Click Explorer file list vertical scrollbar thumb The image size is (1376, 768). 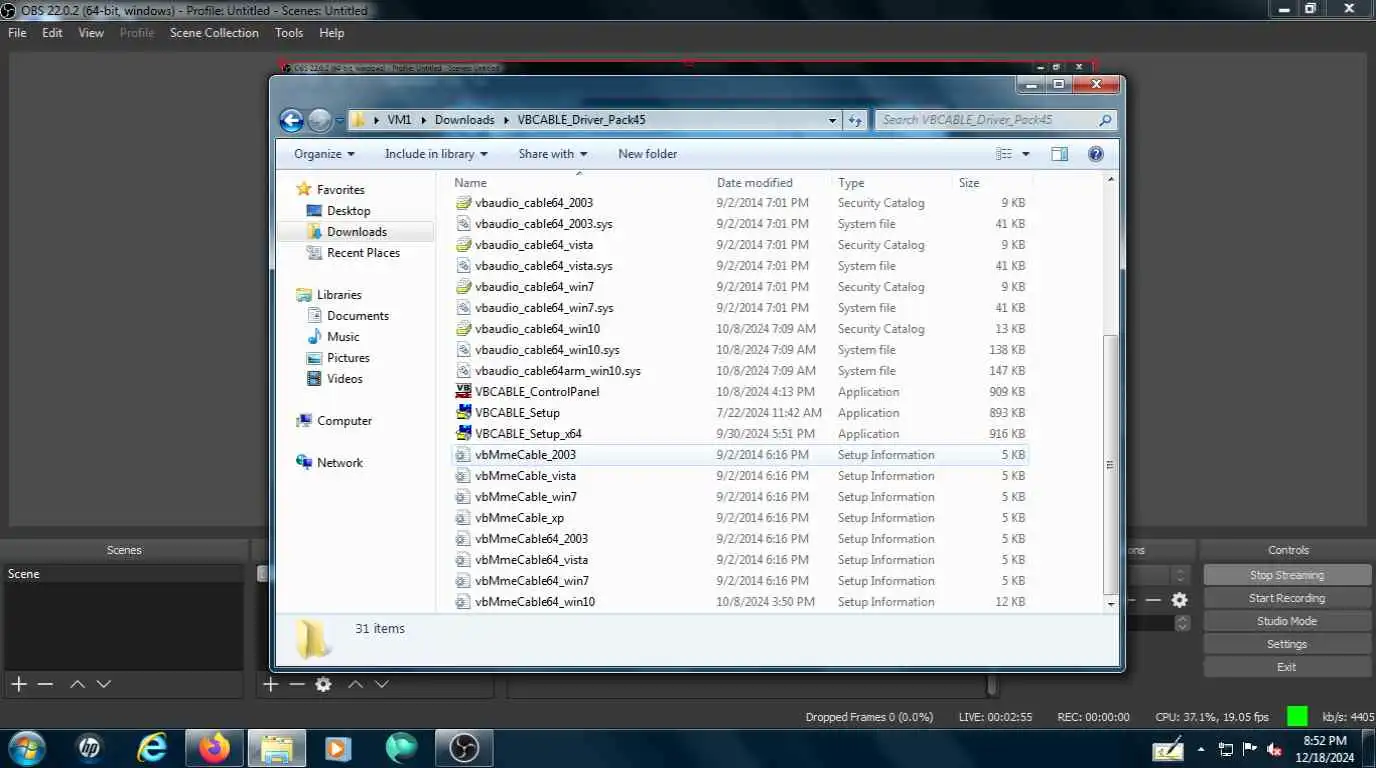pyautogui.click(x=1110, y=463)
